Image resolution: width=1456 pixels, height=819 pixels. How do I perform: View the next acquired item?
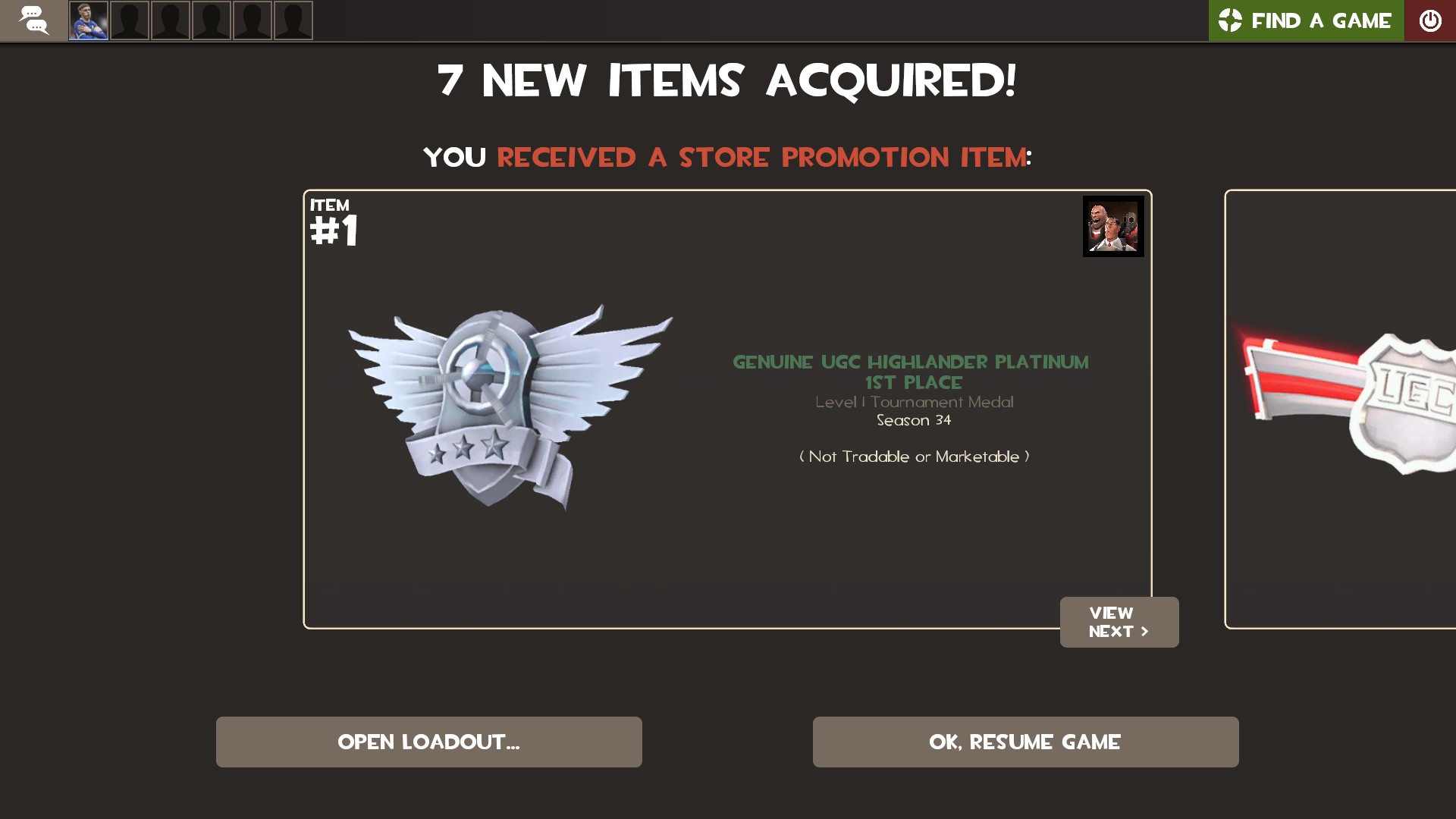(1119, 622)
